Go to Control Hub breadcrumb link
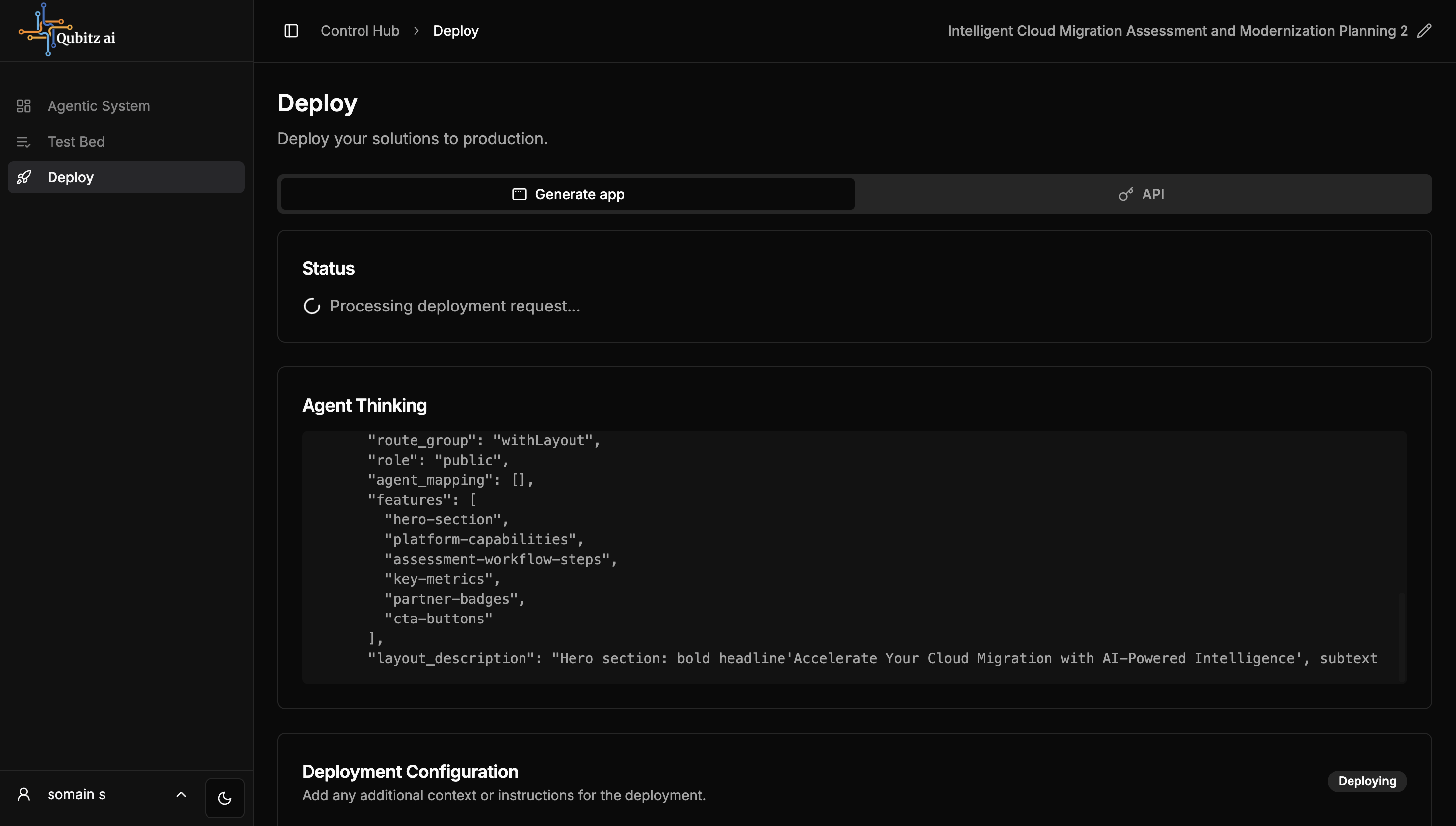 click(360, 31)
